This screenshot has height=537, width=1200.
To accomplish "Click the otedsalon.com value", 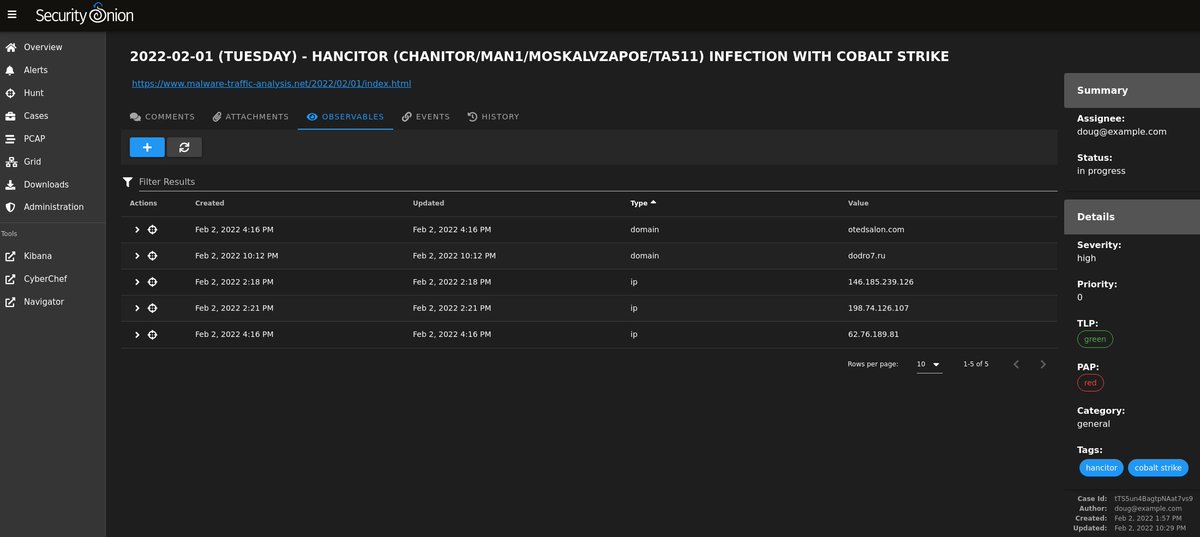I will coord(876,229).
